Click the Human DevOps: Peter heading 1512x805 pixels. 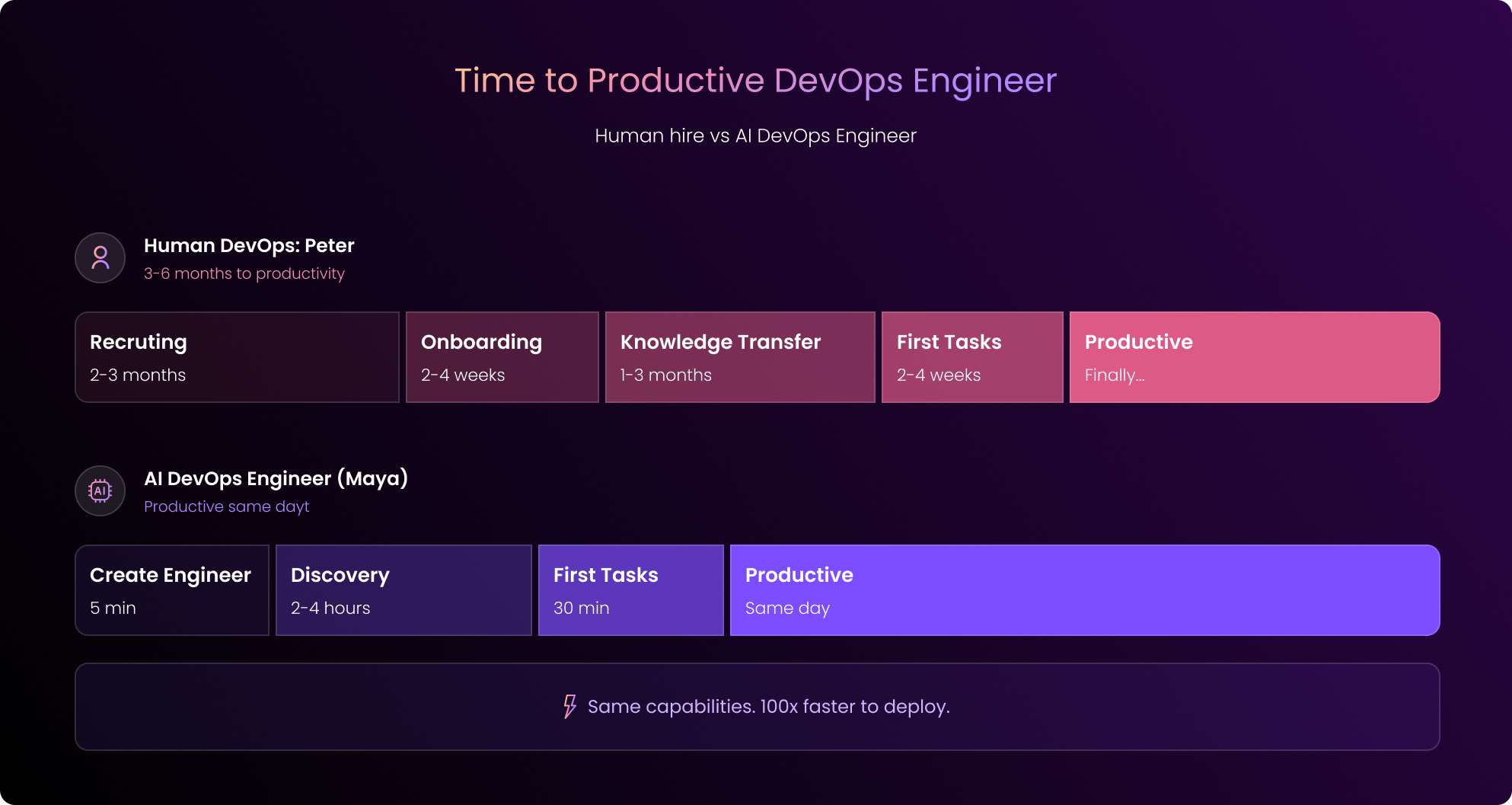pos(249,245)
